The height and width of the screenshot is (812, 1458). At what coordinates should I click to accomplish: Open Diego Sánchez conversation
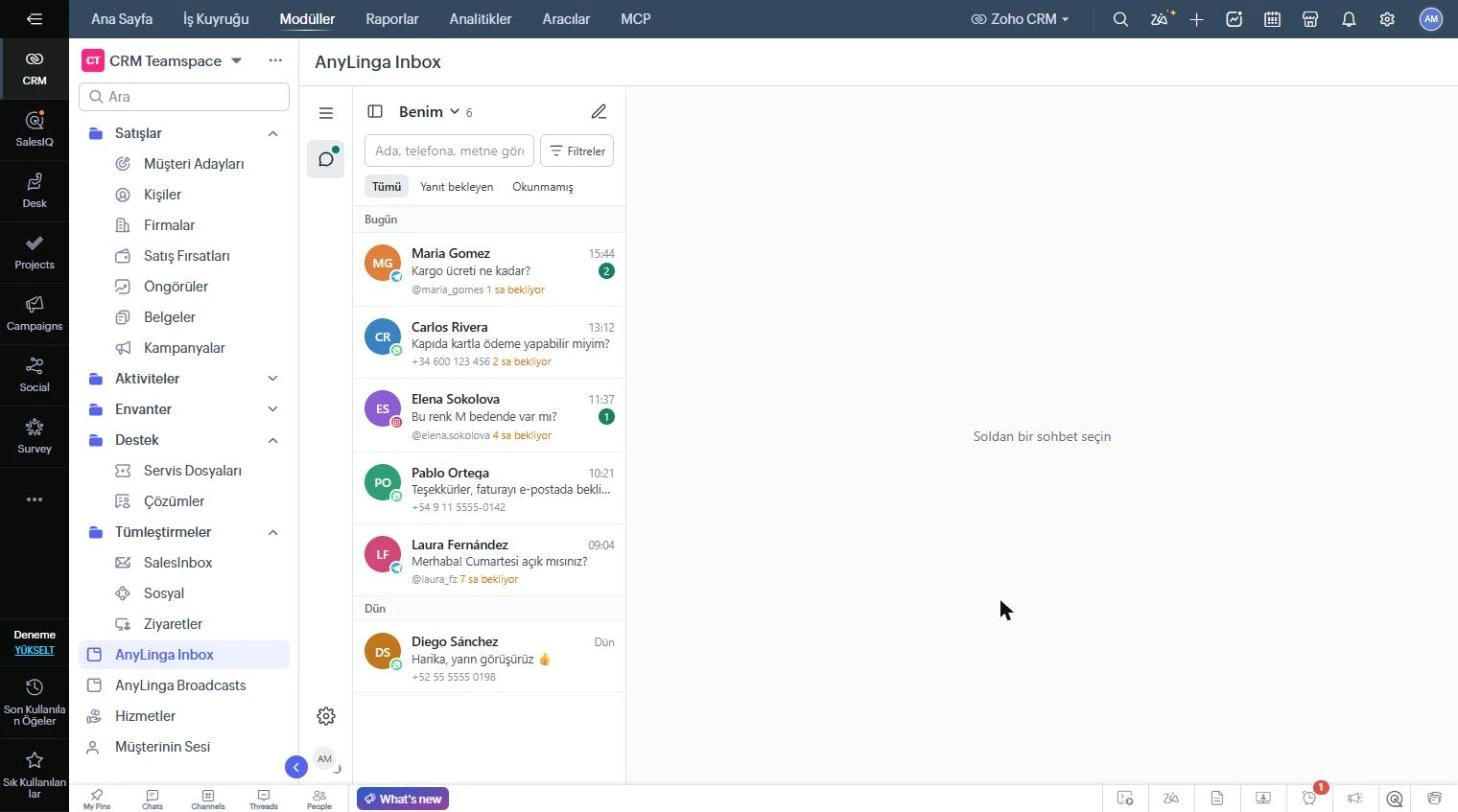coord(489,658)
